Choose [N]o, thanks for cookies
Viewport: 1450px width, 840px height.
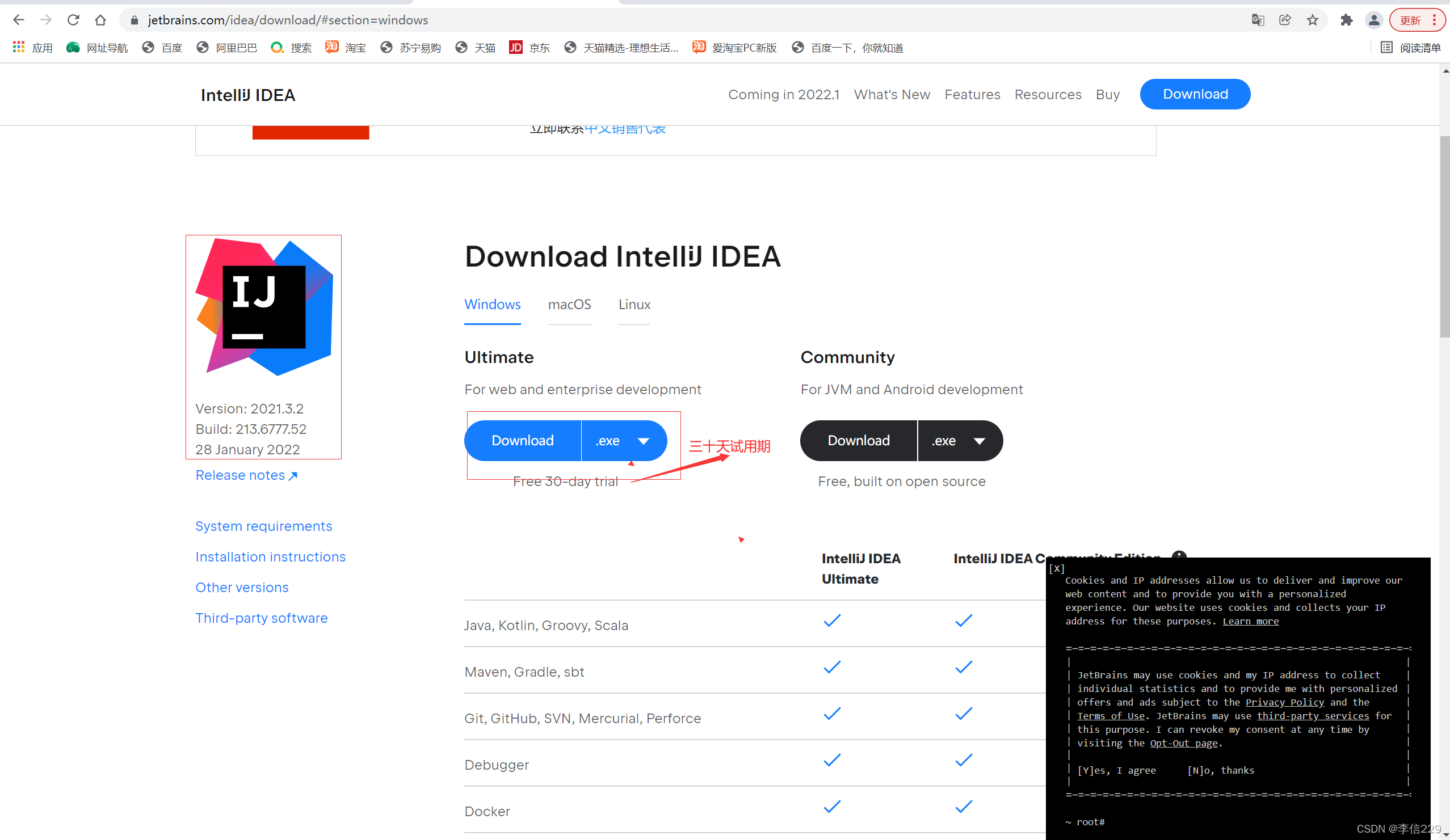[1220, 770]
